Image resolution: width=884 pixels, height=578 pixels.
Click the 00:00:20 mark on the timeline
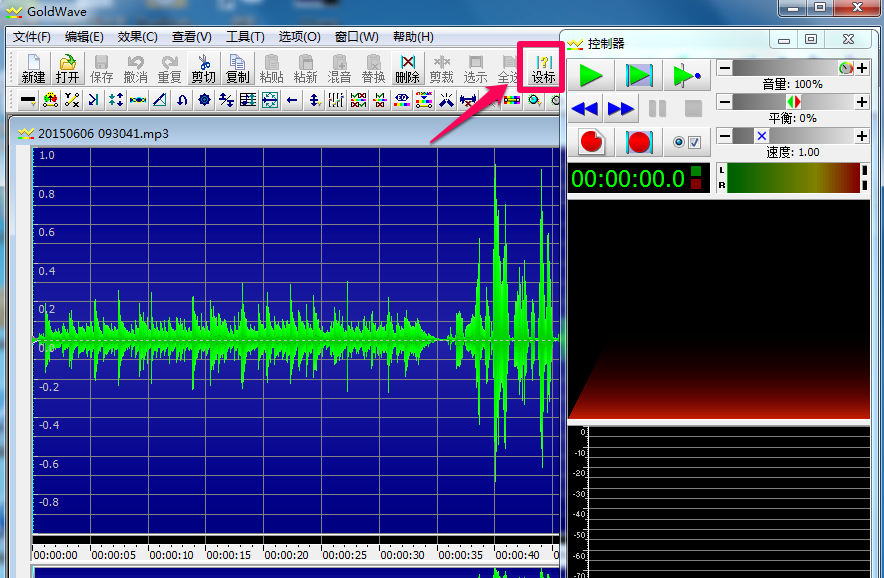pos(286,555)
